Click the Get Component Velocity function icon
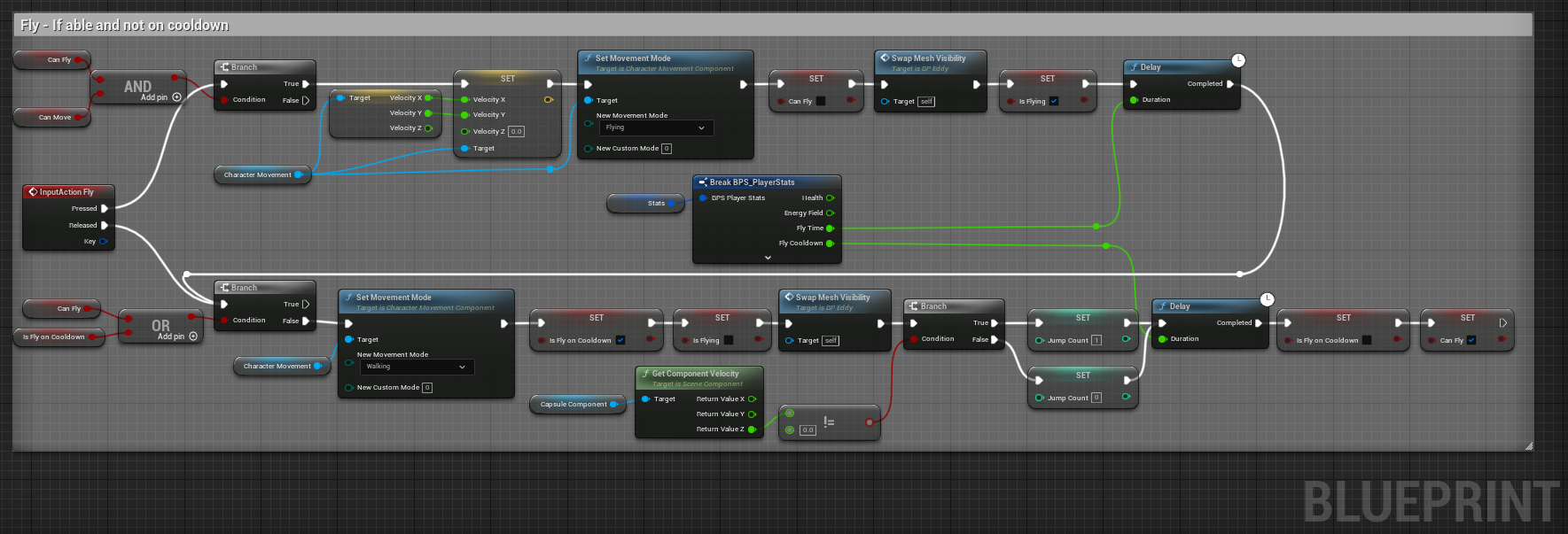Screen dimensions: 1568x534 [645, 374]
